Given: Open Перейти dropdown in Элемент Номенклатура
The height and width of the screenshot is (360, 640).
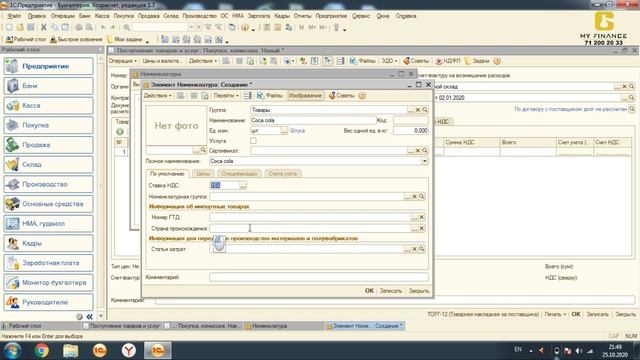Looking at the screenshot, I should (226, 96).
